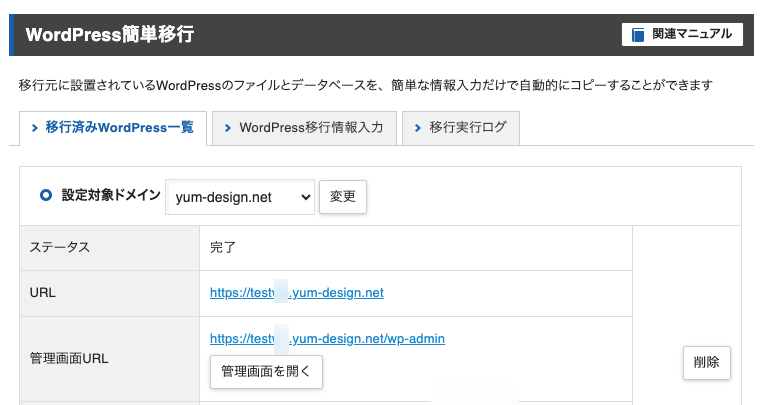Click the blue book icon beside 関連マニュアル
763x405 pixels.
[637, 35]
